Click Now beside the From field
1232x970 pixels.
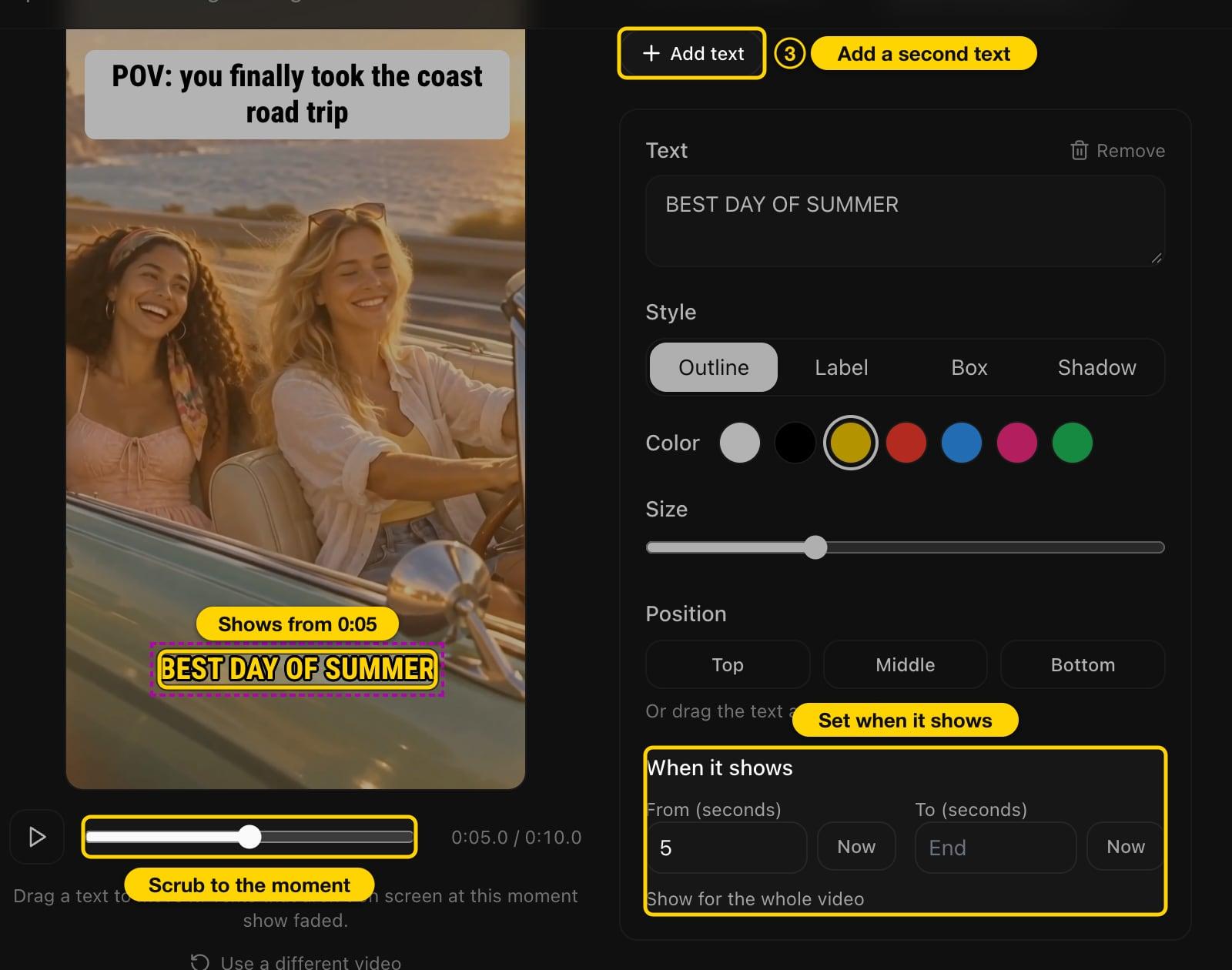(856, 847)
